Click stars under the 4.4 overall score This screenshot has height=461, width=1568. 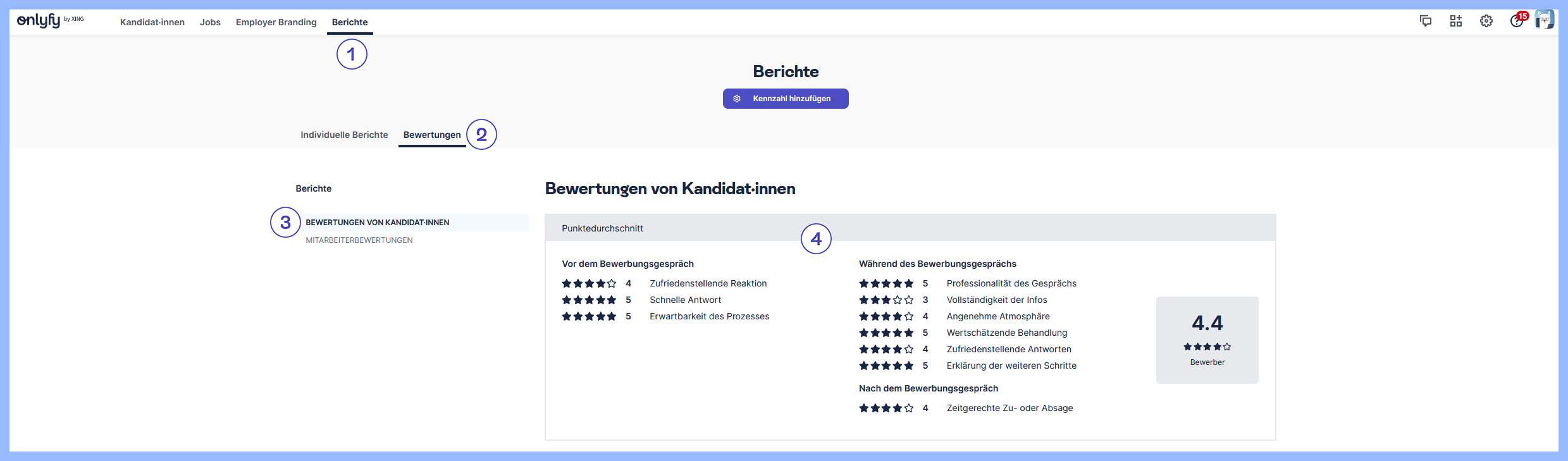pos(1207,347)
